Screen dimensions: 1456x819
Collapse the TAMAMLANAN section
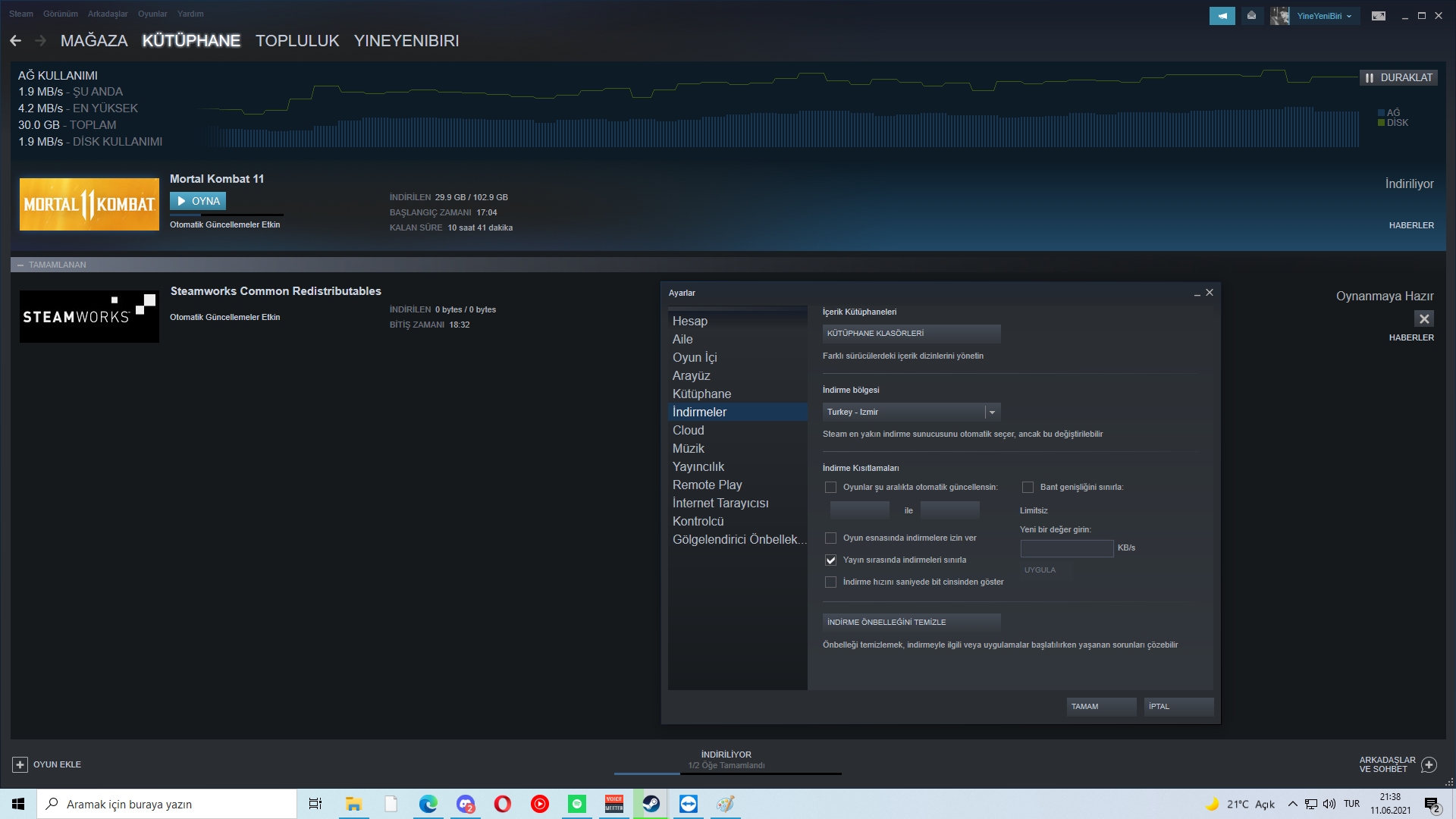(x=20, y=265)
